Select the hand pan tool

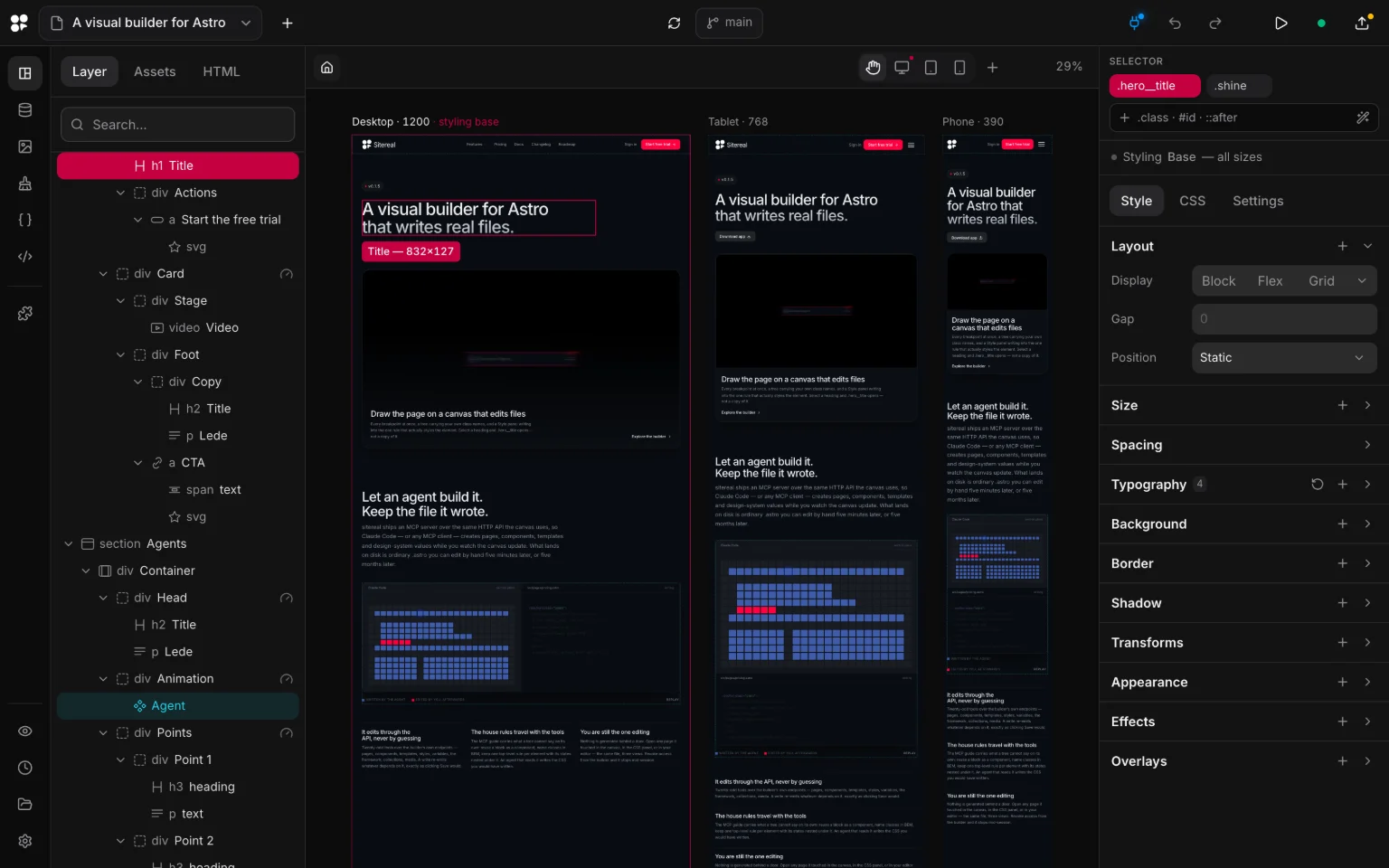(x=873, y=67)
